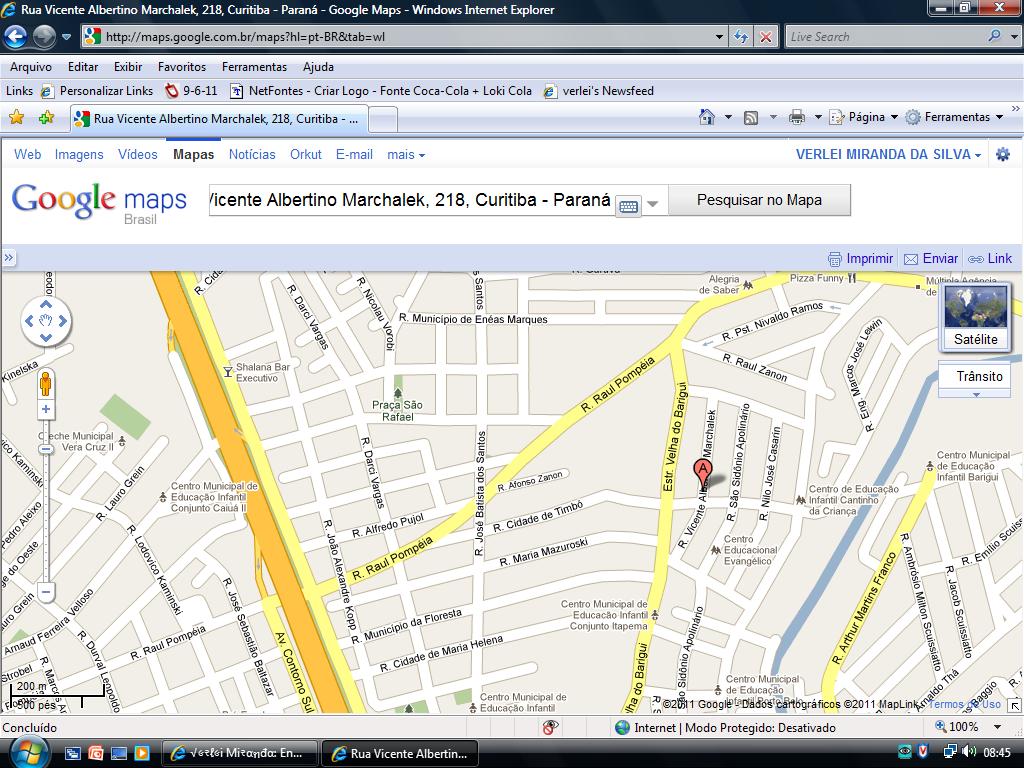Click the red marker A on the map
Viewport: 1024px width, 768px height.
703,474
